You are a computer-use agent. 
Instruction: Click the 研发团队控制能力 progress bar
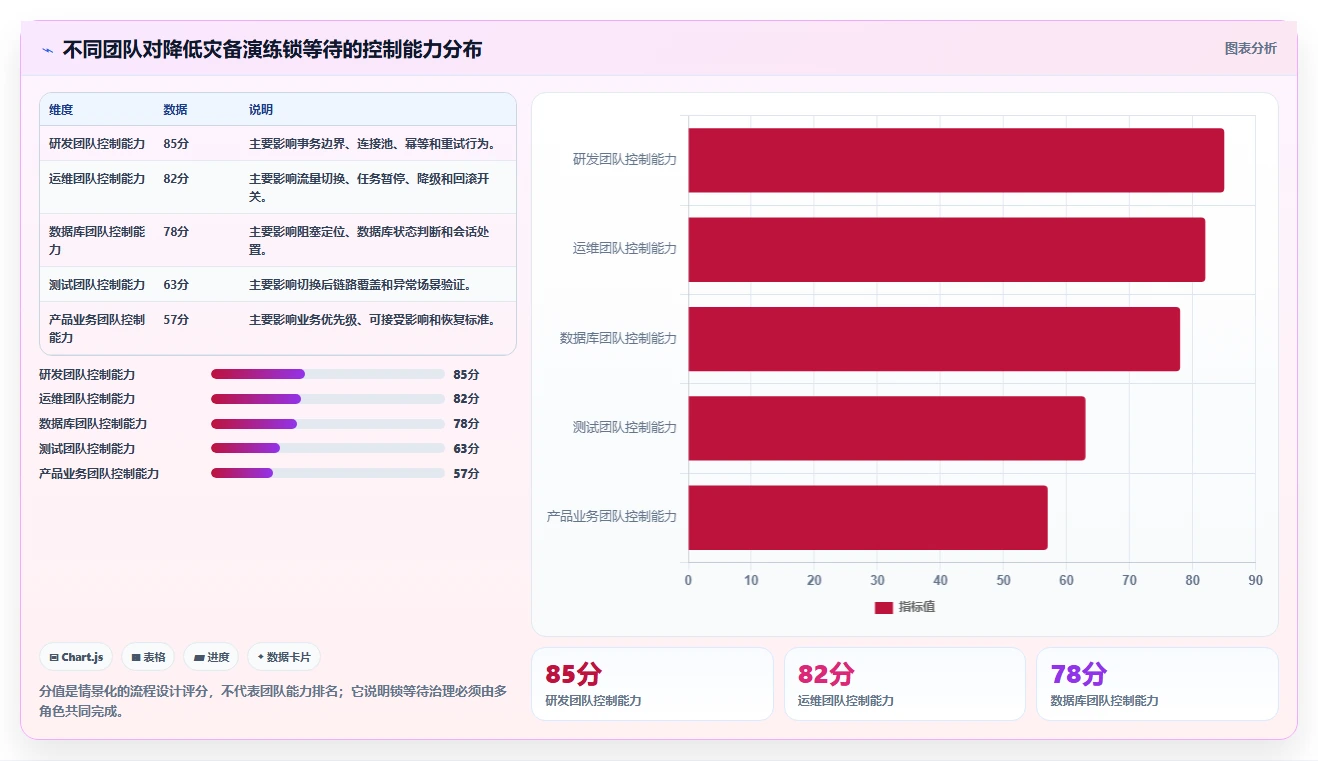coord(328,374)
